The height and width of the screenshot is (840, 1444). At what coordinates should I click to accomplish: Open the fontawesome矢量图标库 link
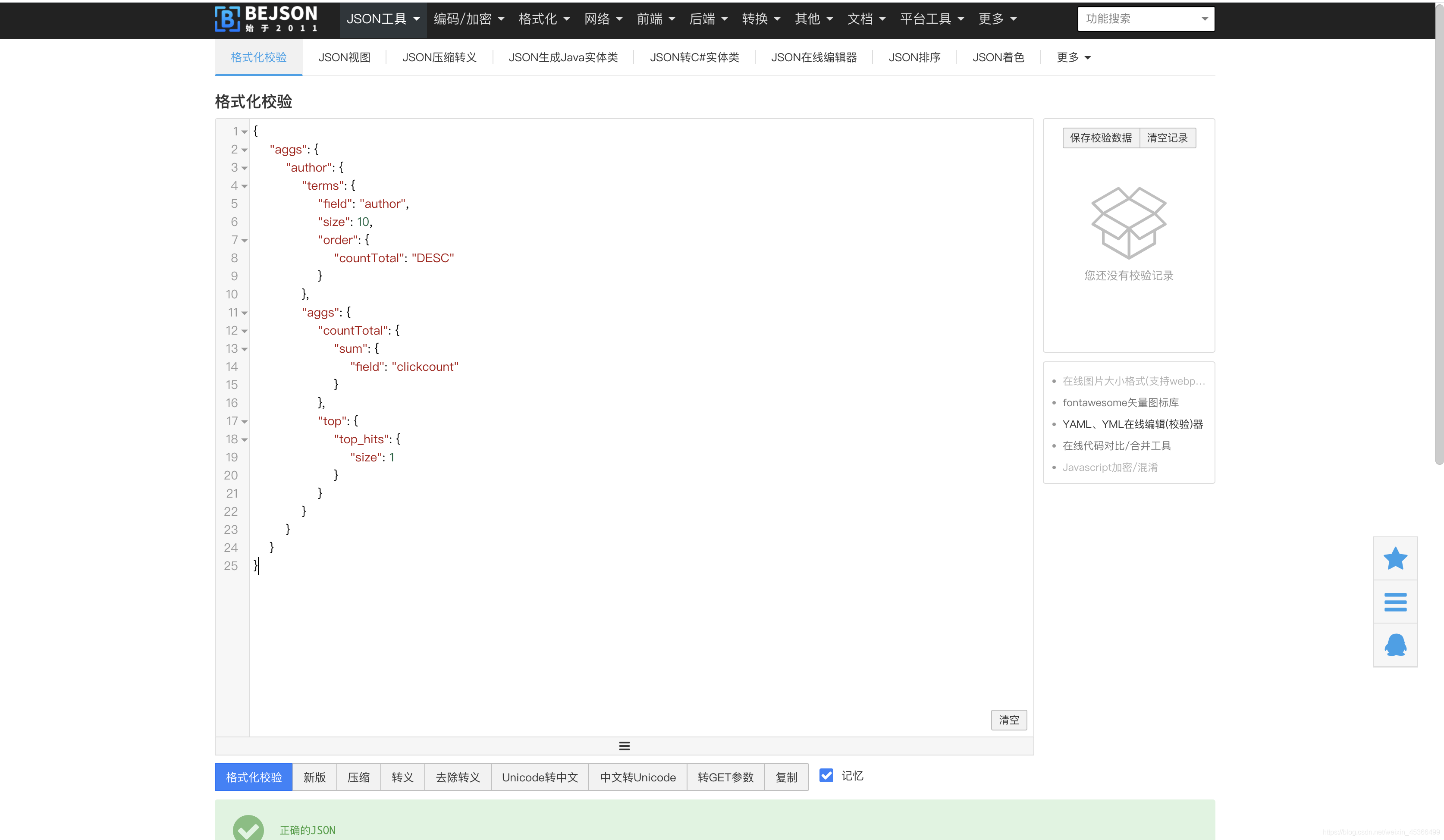pos(1120,402)
